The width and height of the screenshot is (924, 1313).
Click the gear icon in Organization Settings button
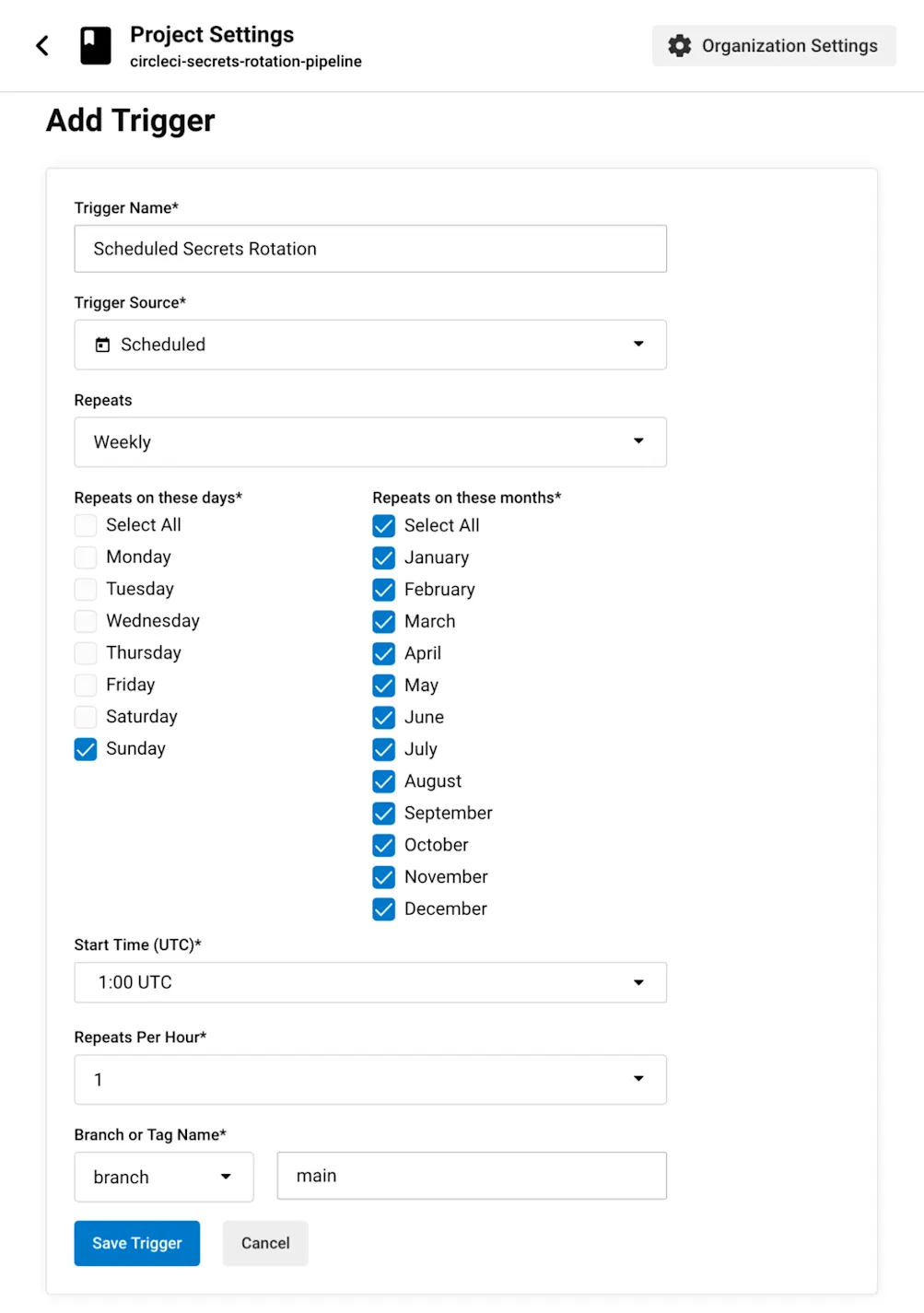point(679,45)
